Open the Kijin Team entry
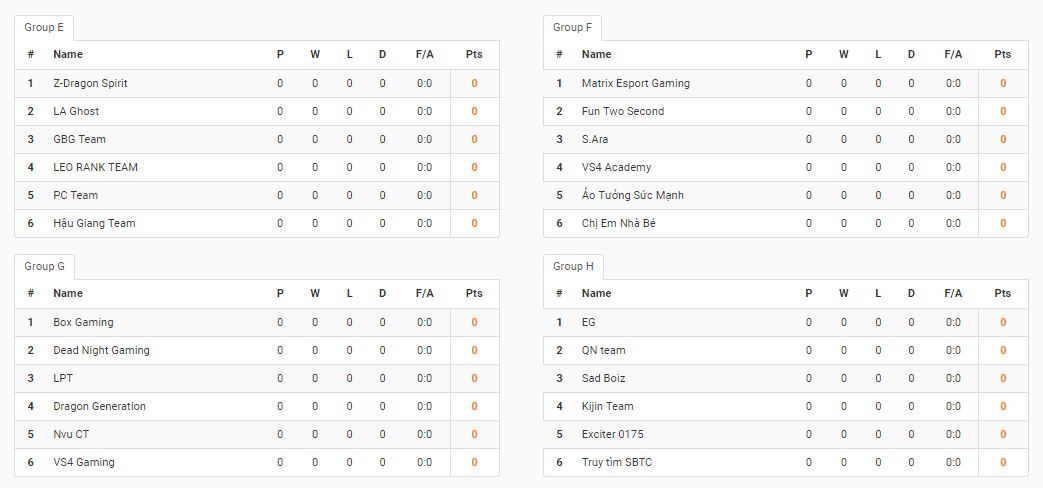This screenshot has width=1043, height=488. [x=607, y=406]
